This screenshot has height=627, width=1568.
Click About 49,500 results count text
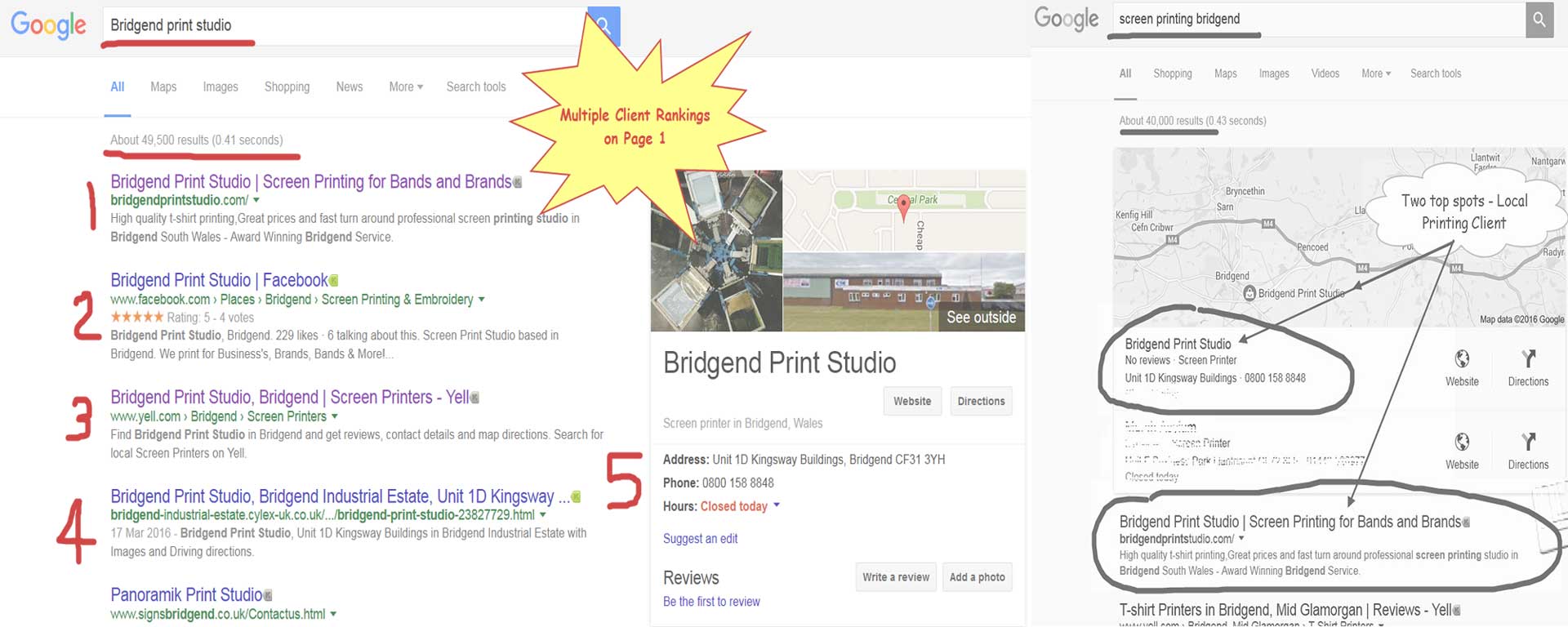197,140
